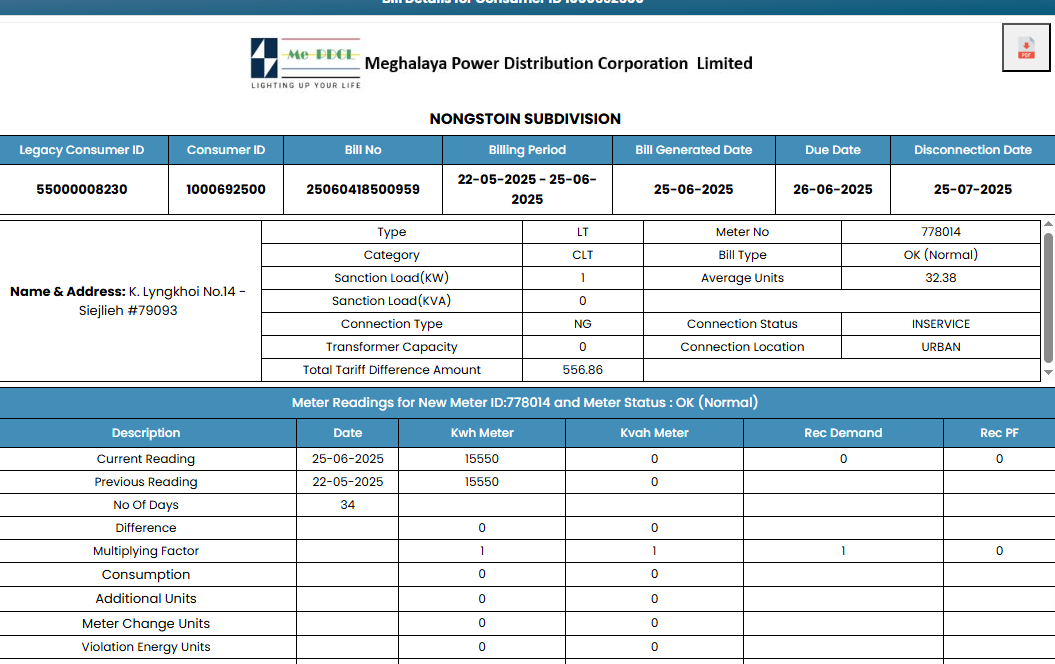This screenshot has height=664, width=1055.
Task: Select the billing period value
Action: coord(528,190)
